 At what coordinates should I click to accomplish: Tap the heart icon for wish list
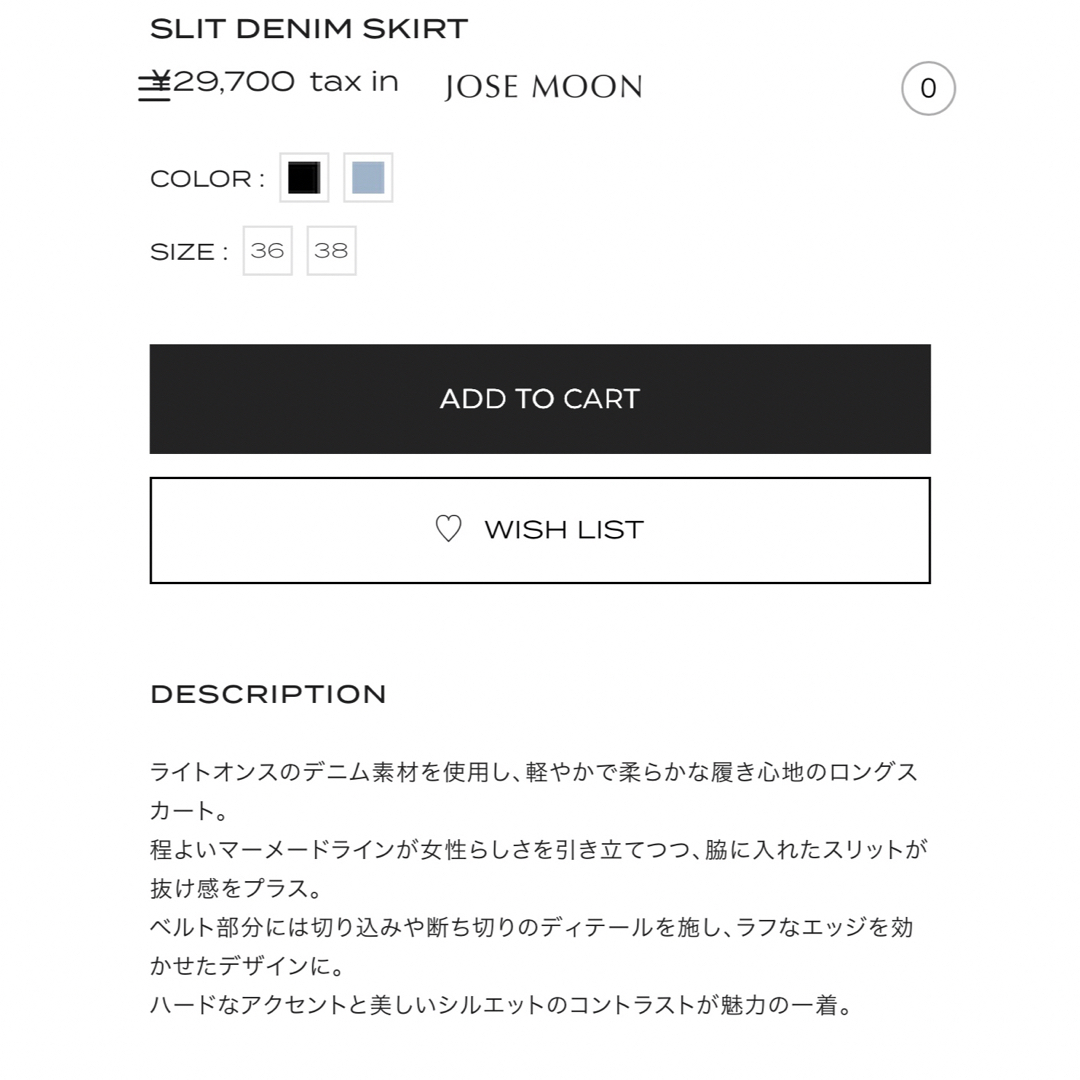[x=448, y=529]
